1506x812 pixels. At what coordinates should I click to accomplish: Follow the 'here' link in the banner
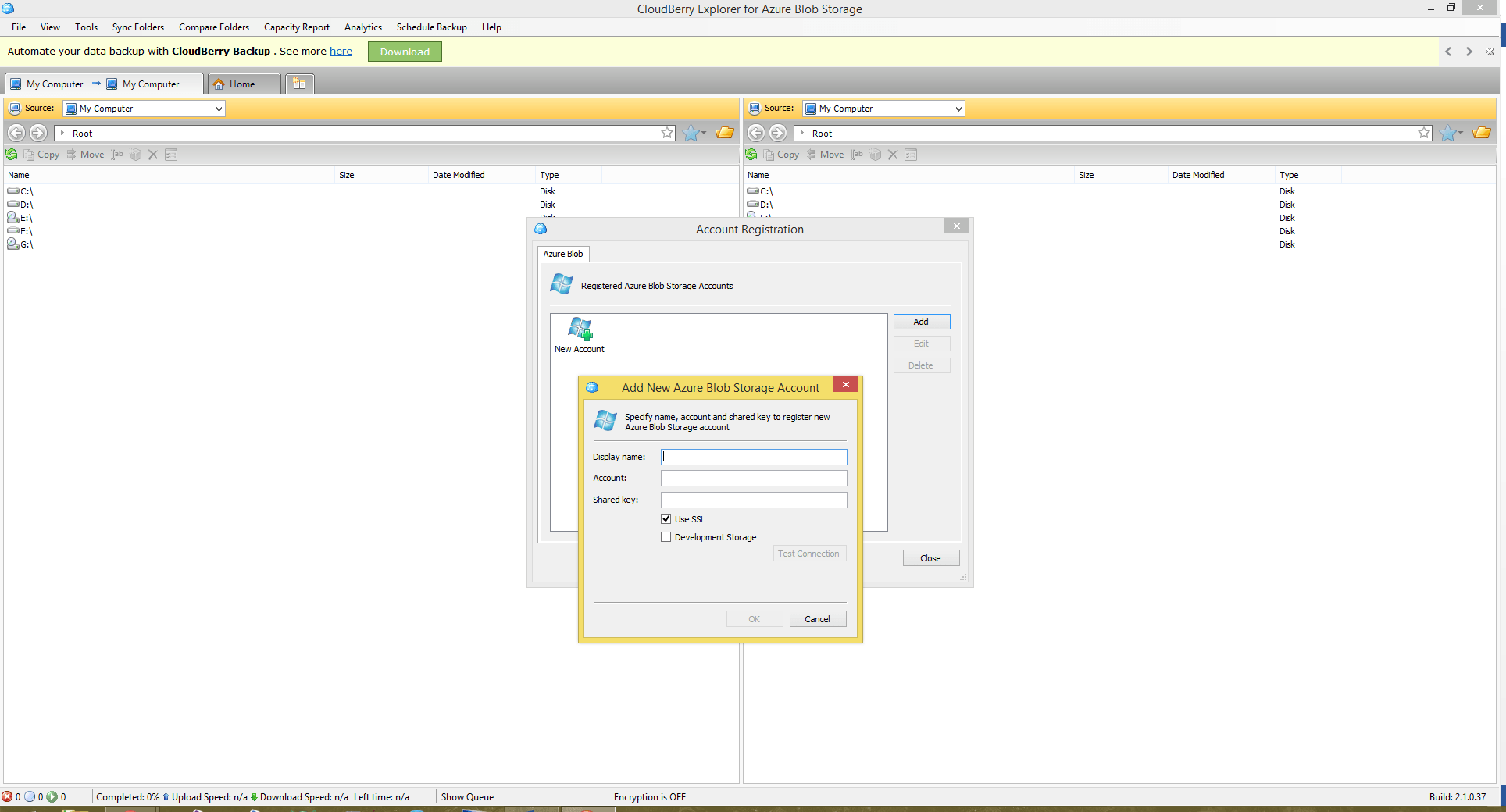pos(341,52)
